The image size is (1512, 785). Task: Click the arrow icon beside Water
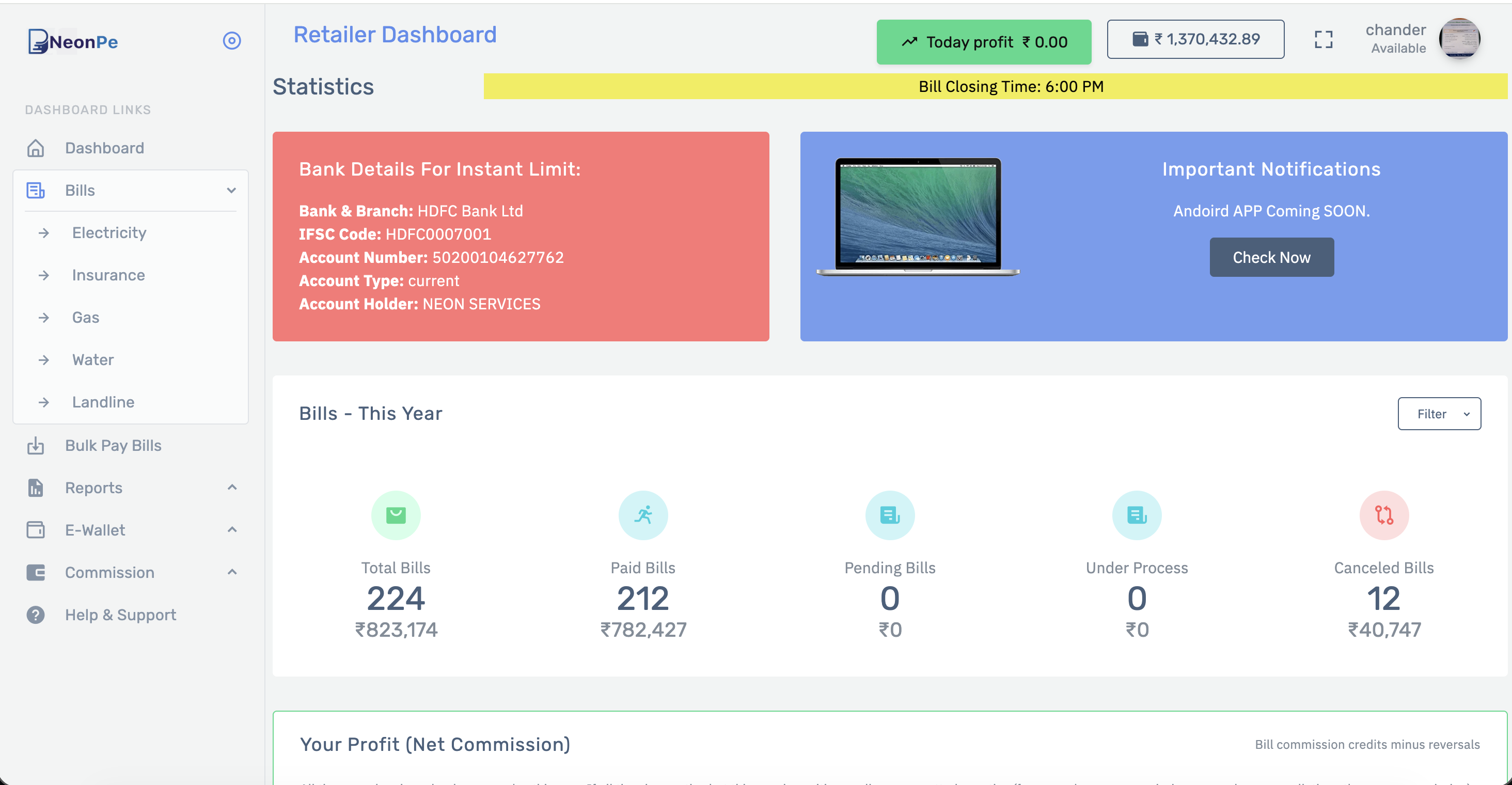point(44,360)
